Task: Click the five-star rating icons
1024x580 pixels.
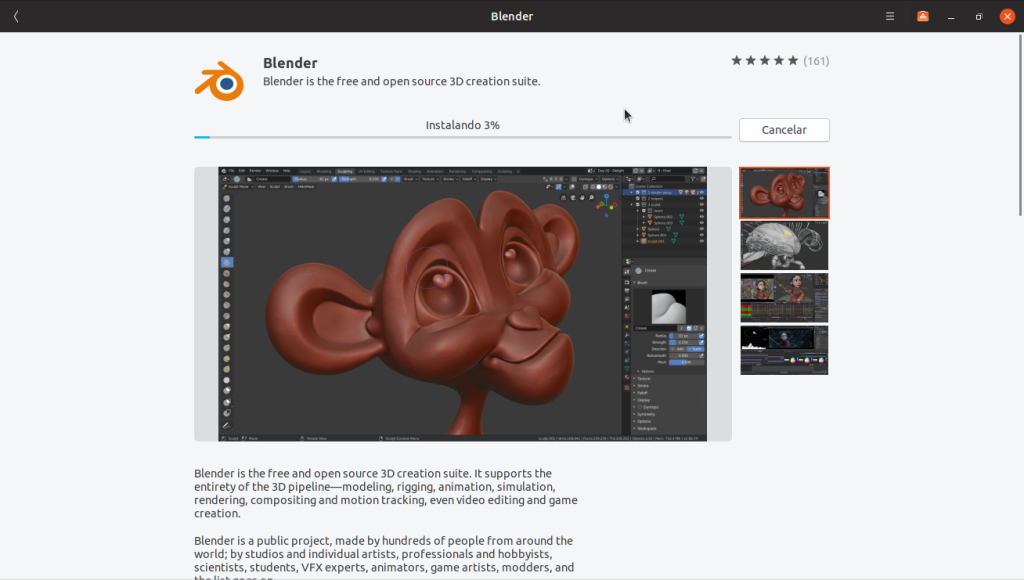Action: coord(765,61)
